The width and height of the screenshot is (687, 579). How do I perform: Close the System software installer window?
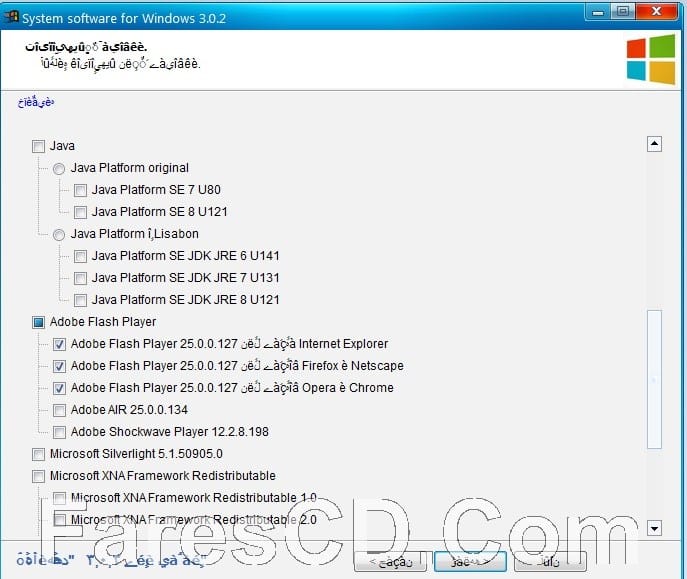656,11
